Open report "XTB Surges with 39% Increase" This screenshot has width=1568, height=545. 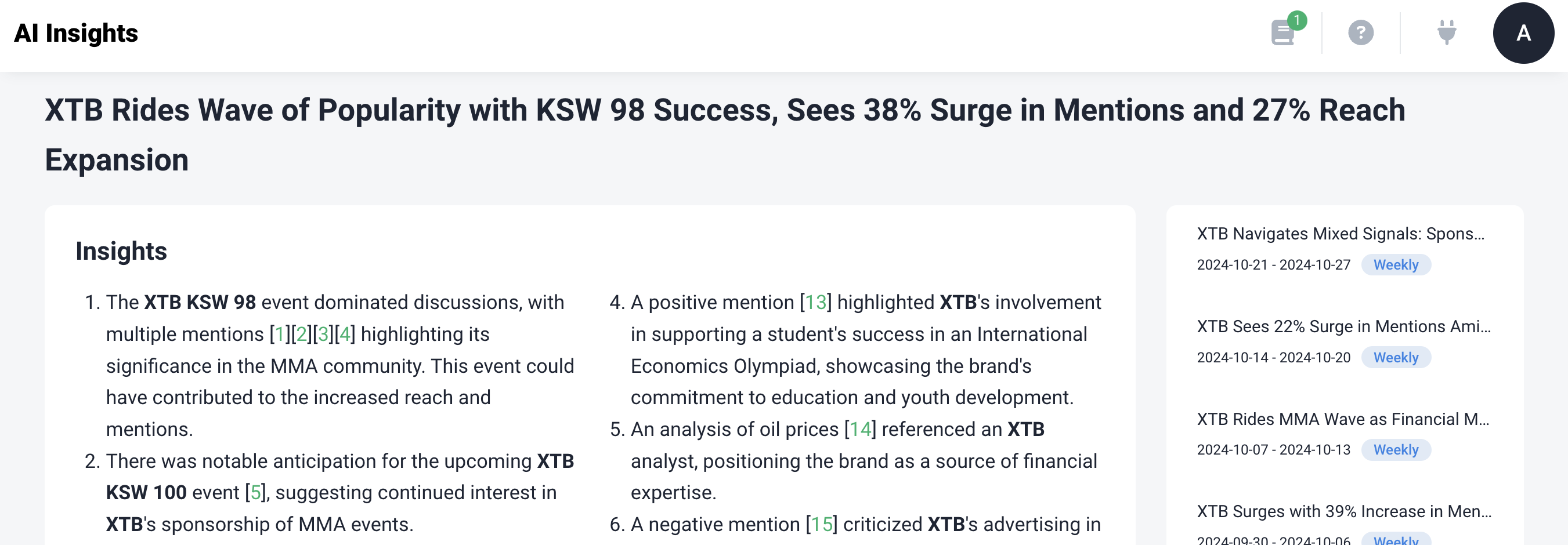1344,511
